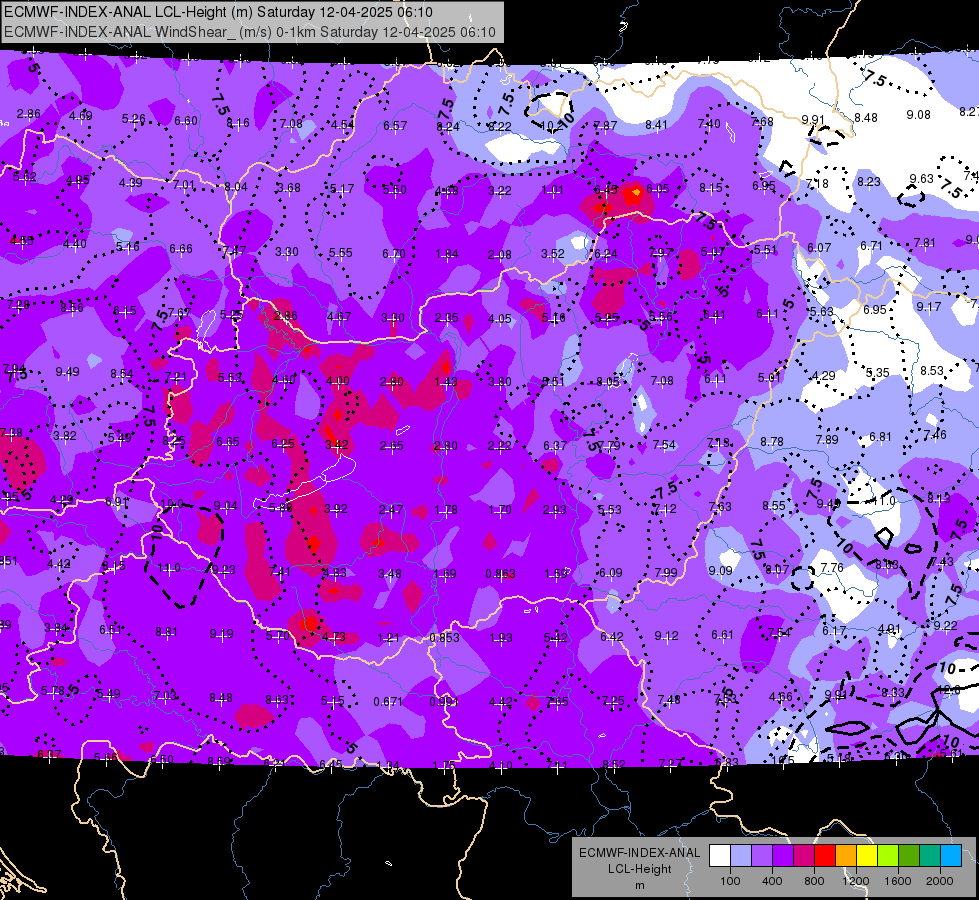Click the grid point value '1.93'
This screenshot has width=979, height=900.
coord(501,637)
